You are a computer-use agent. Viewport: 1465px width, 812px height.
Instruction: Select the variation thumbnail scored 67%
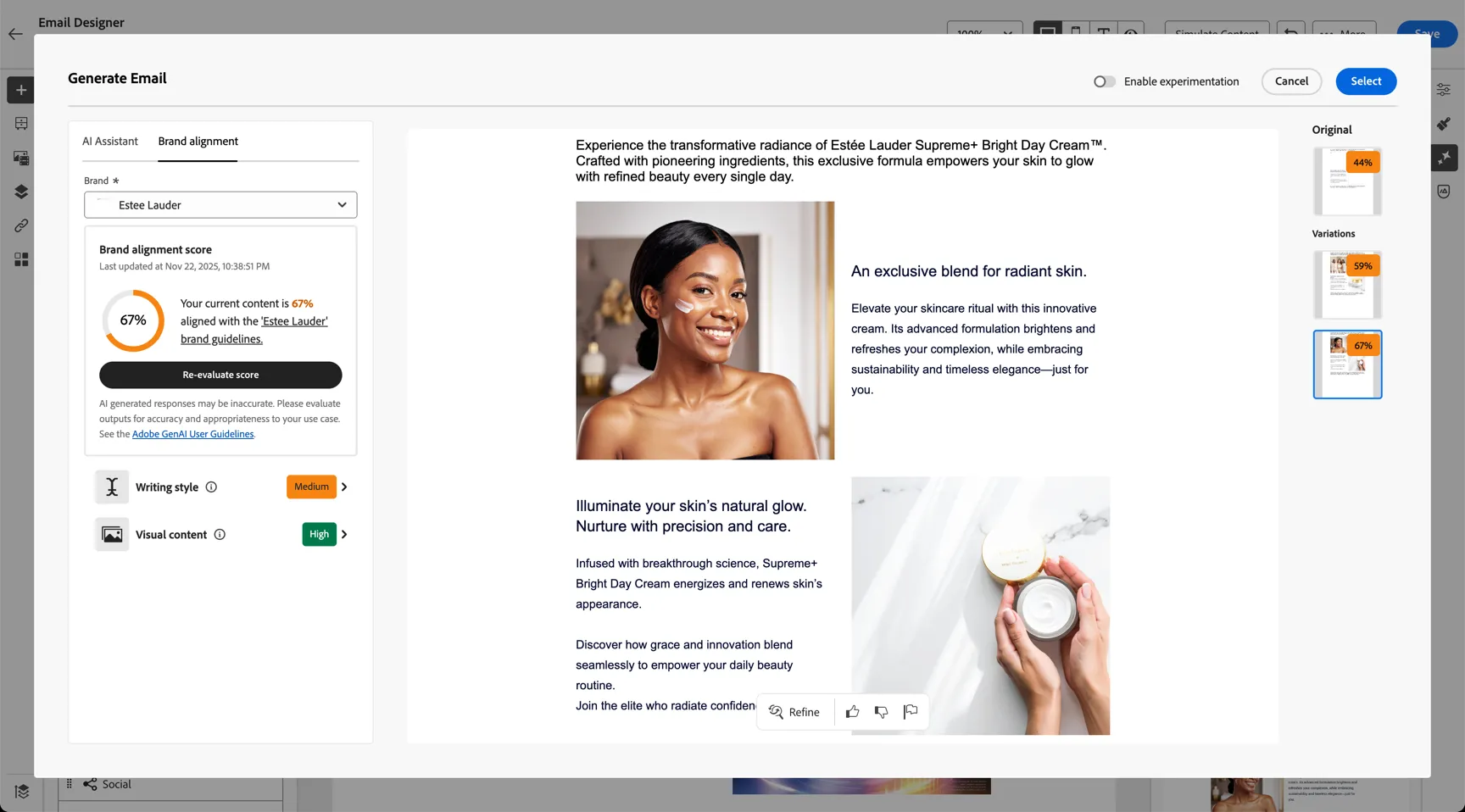click(1347, 364)
